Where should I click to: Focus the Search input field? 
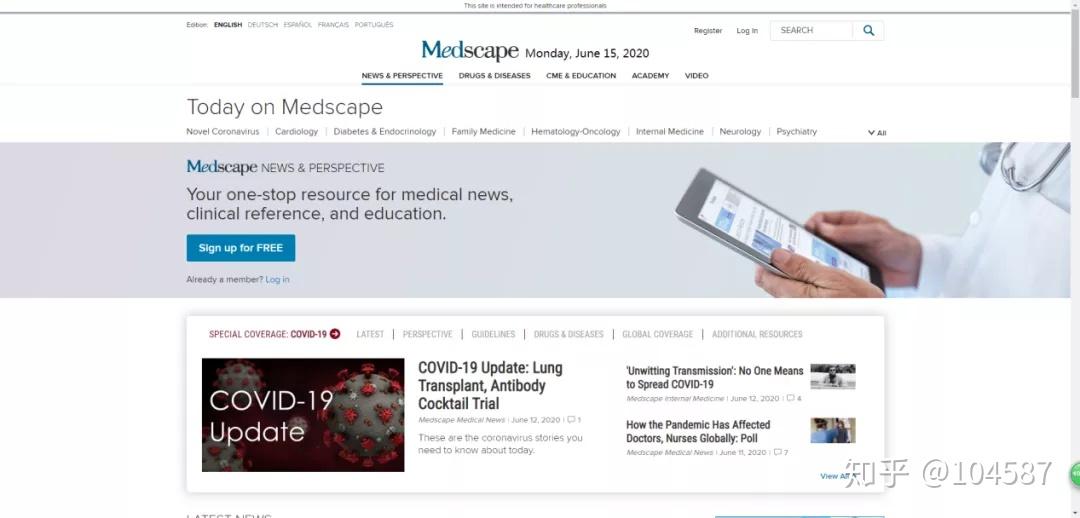coord(811,30)
